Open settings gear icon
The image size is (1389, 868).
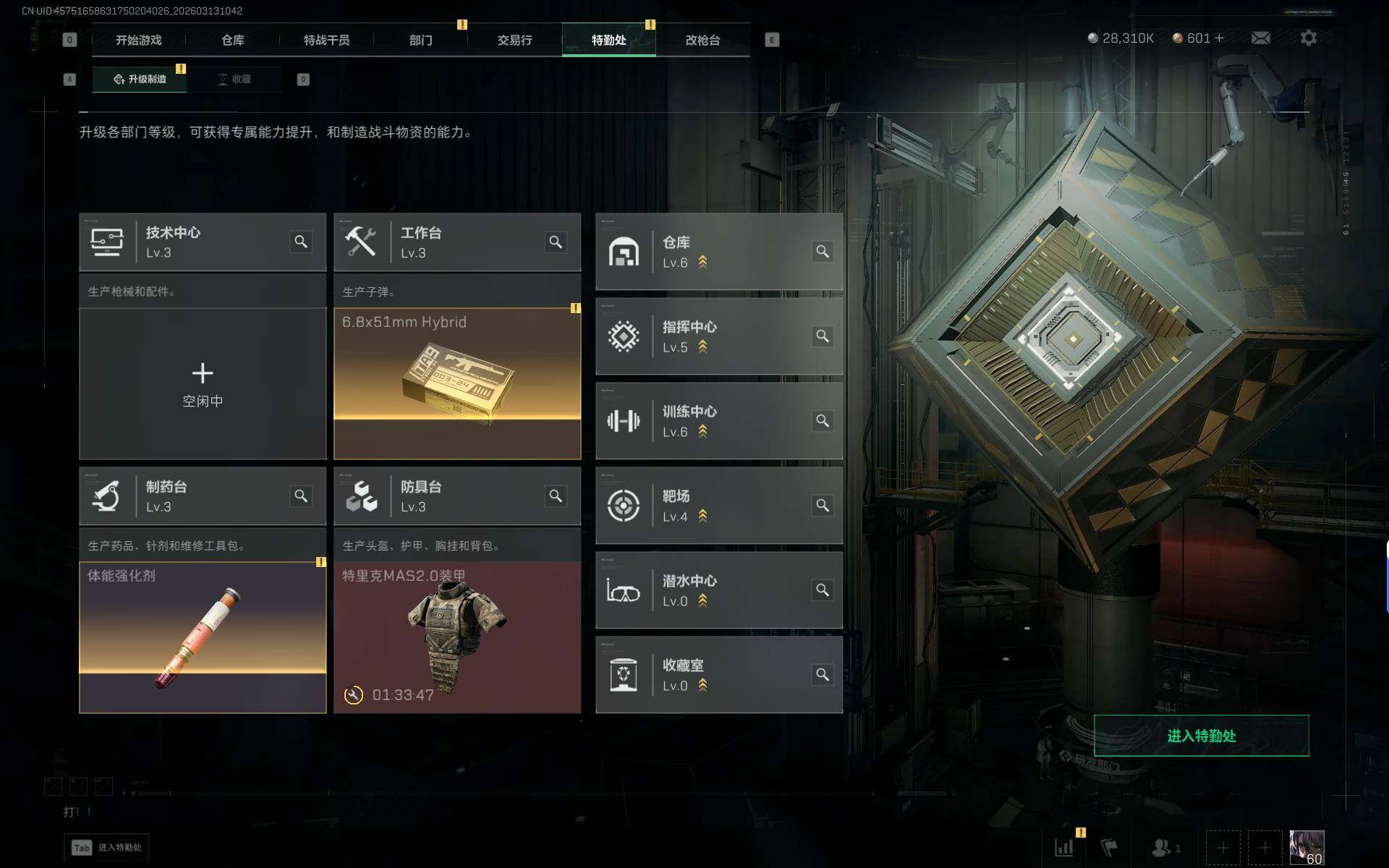click(1308, 38)
